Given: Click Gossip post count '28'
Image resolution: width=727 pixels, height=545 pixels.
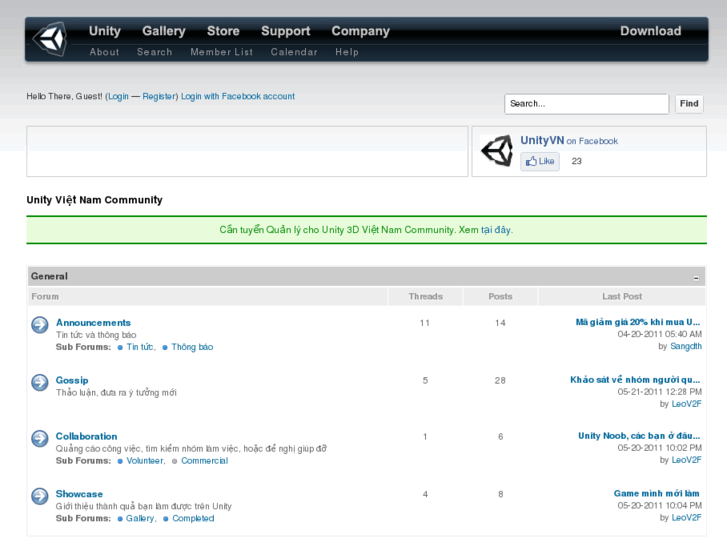Looking at the screenshot, I should (500, 381).
